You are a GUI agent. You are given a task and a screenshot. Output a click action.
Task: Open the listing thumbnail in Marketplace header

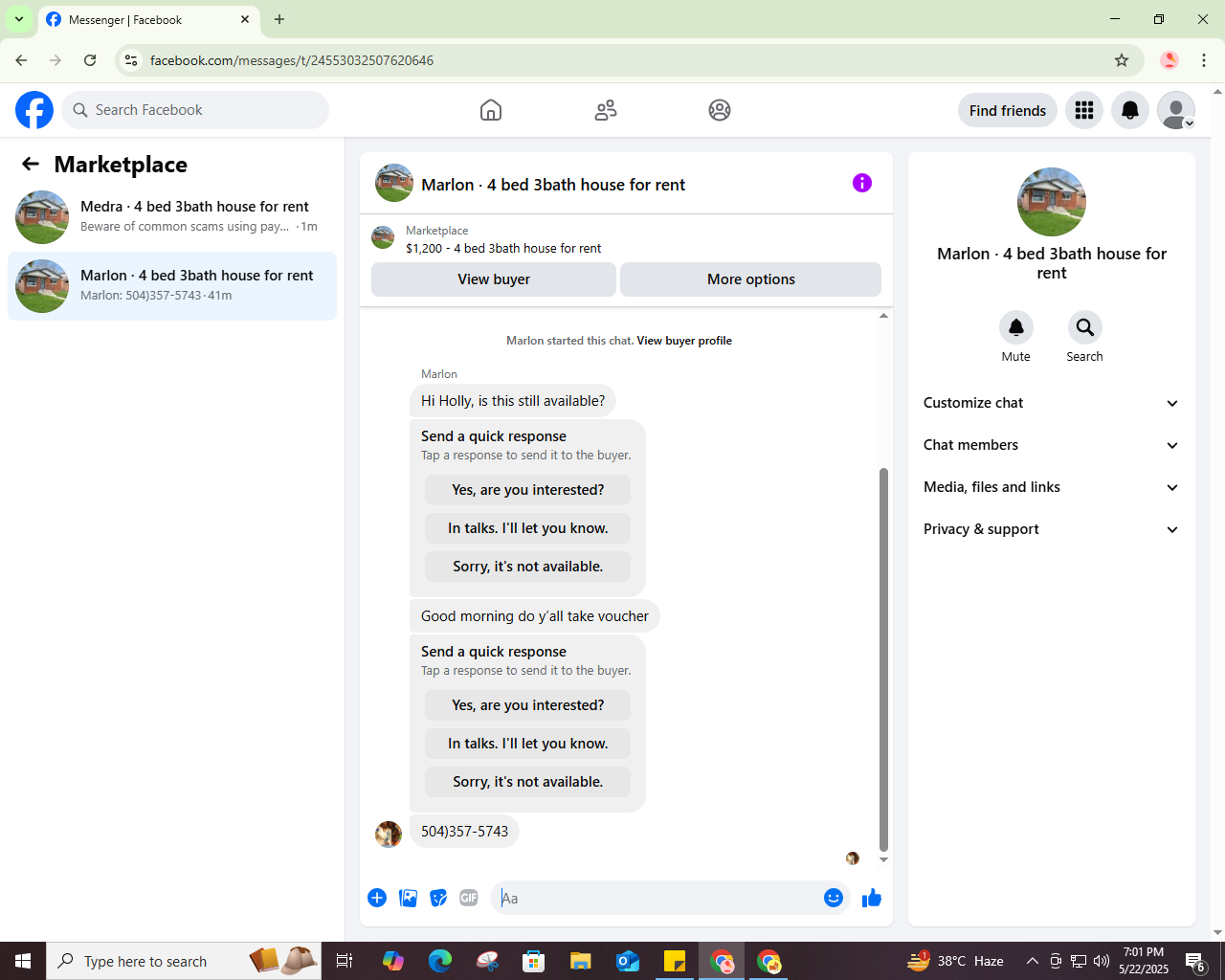pos(383,237)
